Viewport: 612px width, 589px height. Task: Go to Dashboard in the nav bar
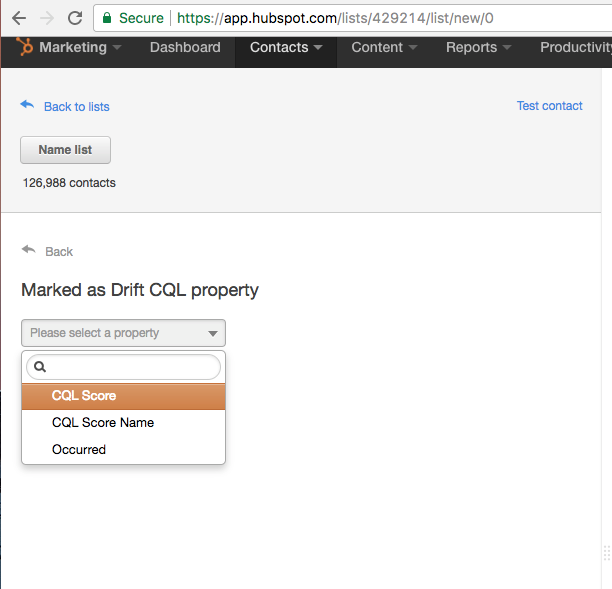pyautogui.click(x=185, y=47)
